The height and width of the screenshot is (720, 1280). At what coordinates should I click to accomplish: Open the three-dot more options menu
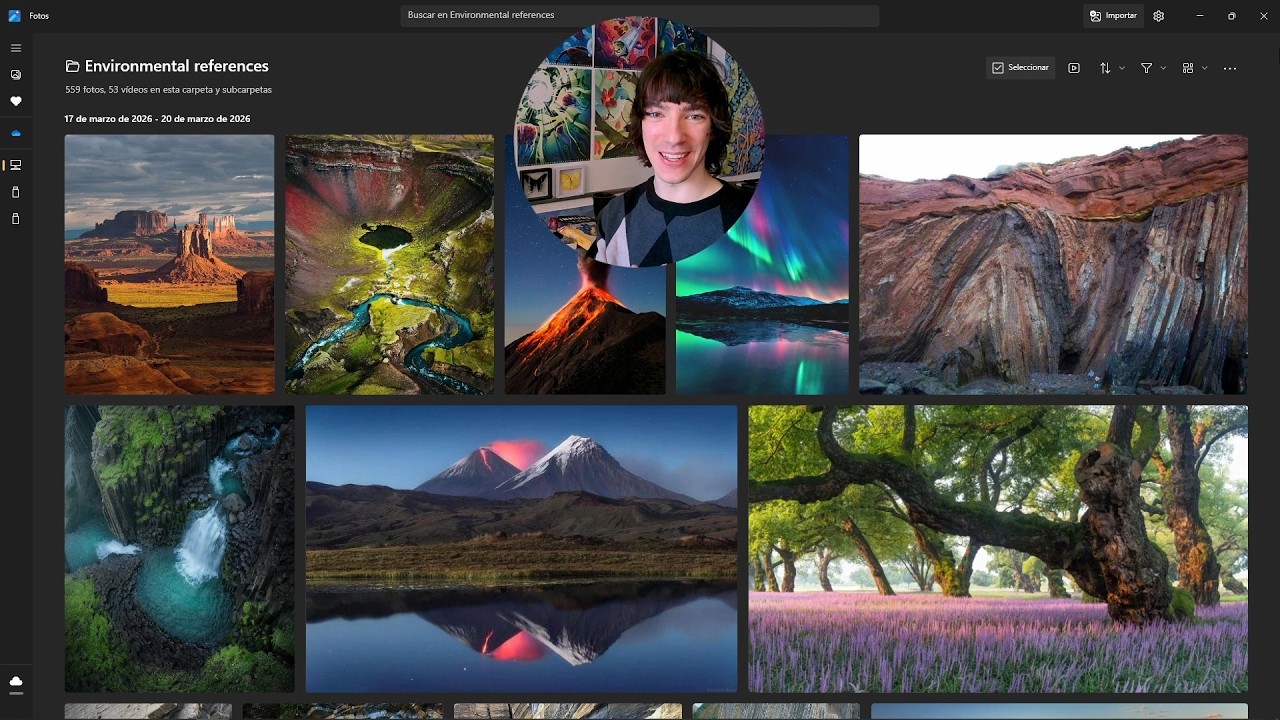tap(1230, 68)
